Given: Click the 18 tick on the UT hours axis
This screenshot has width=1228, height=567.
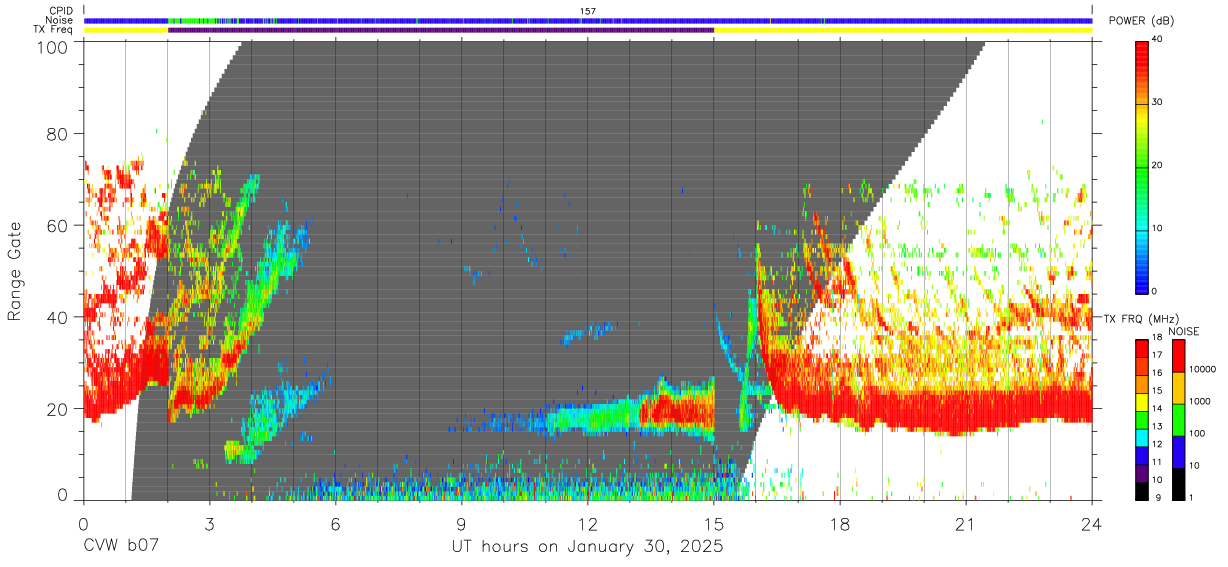Looking at the screenshot, I should (x=840, y=522).
